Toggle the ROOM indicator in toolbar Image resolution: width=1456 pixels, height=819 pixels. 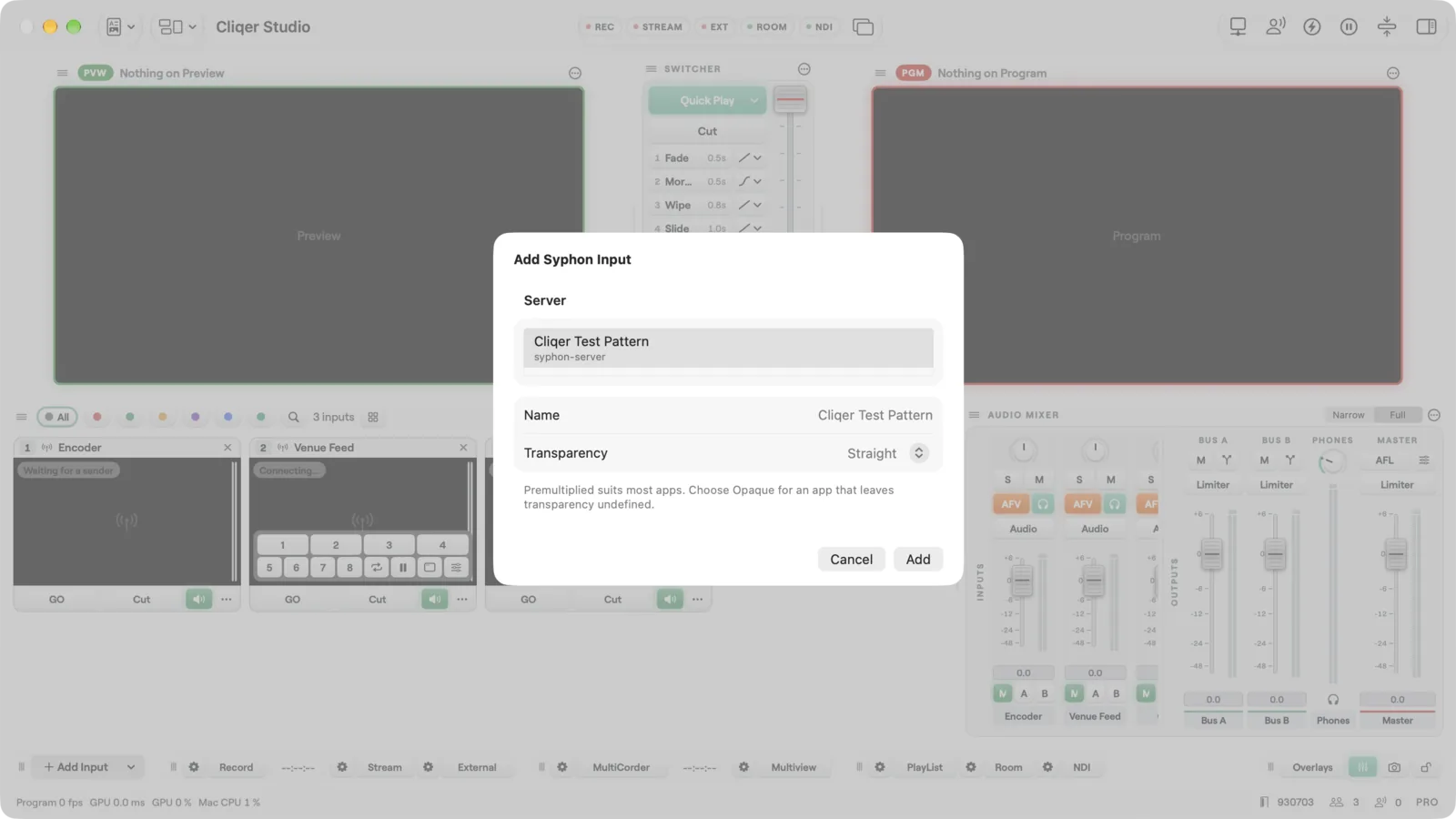pos(767,27)
